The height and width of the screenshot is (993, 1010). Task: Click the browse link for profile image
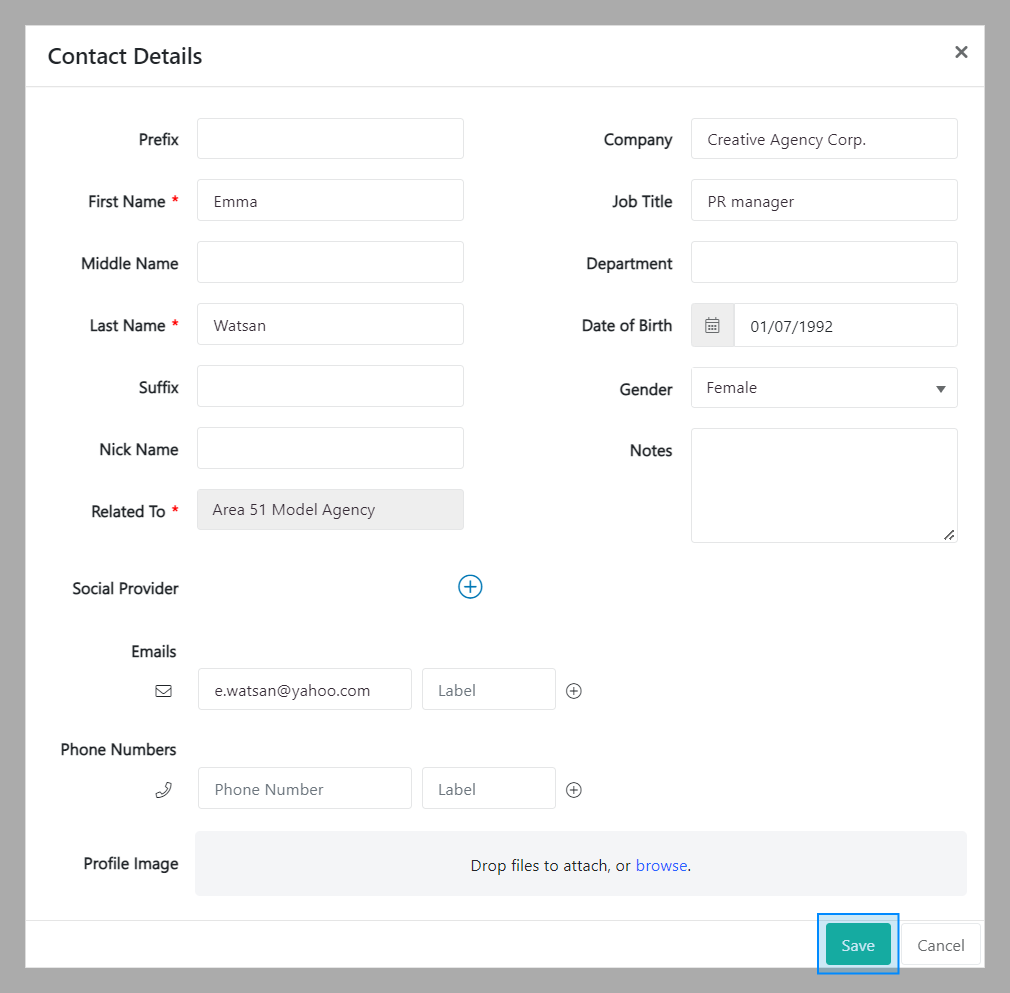(x=661, y=865)
